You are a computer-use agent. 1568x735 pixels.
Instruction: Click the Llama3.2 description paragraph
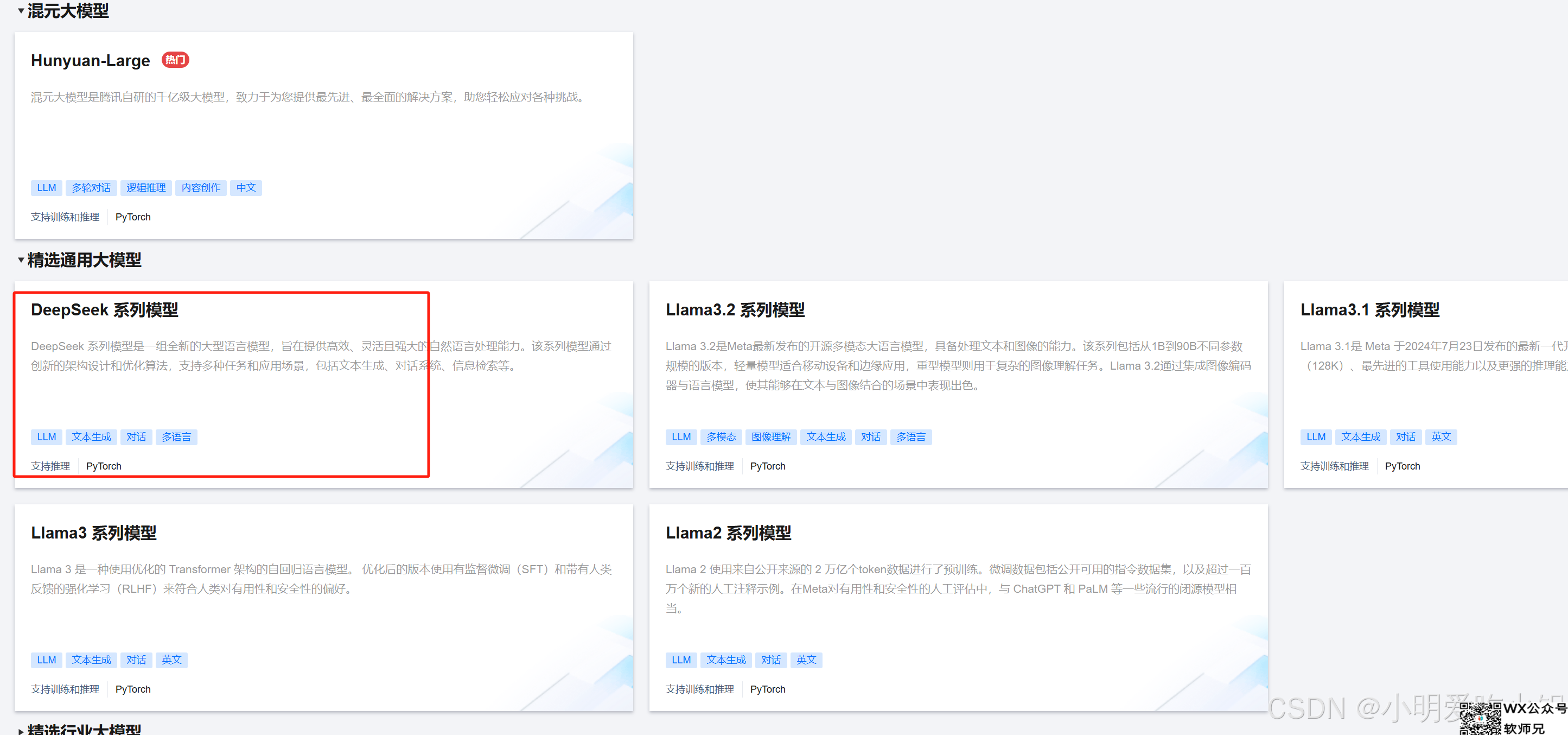(x=958, y=365)
